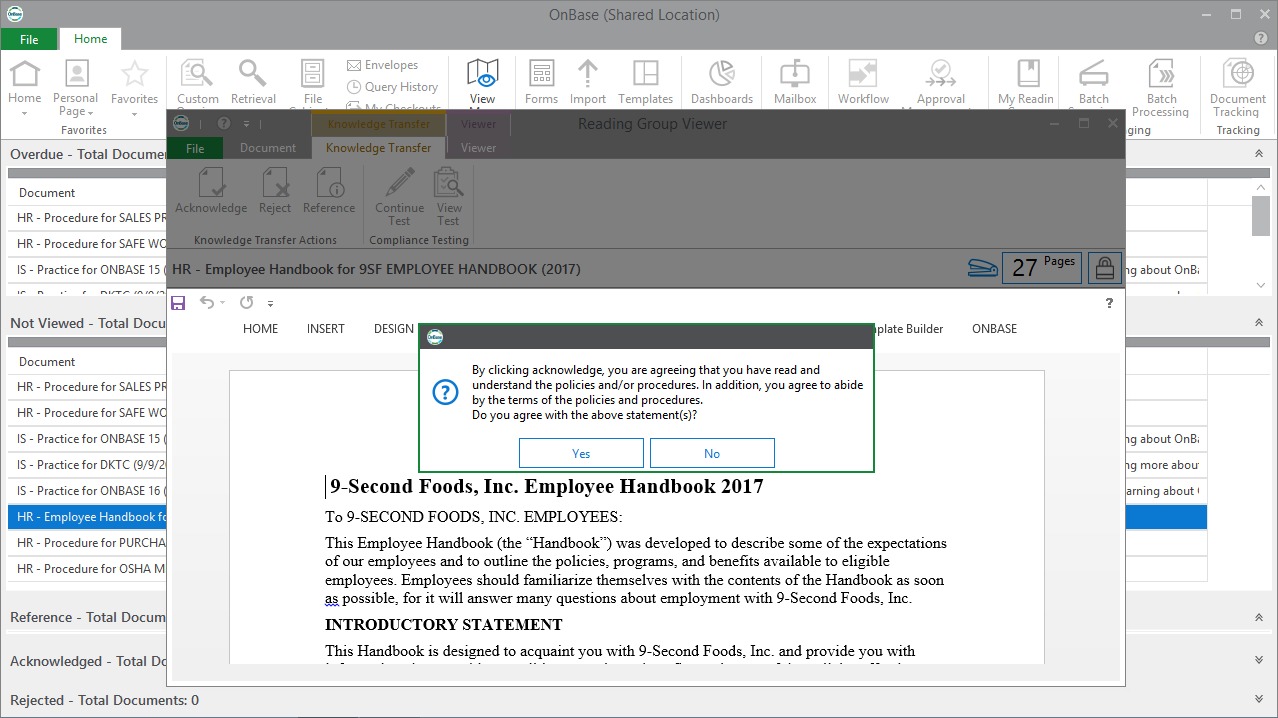Select HR - Procedure for OSHA row
The height and width of the screenshot is (718, 1278).
607,569
